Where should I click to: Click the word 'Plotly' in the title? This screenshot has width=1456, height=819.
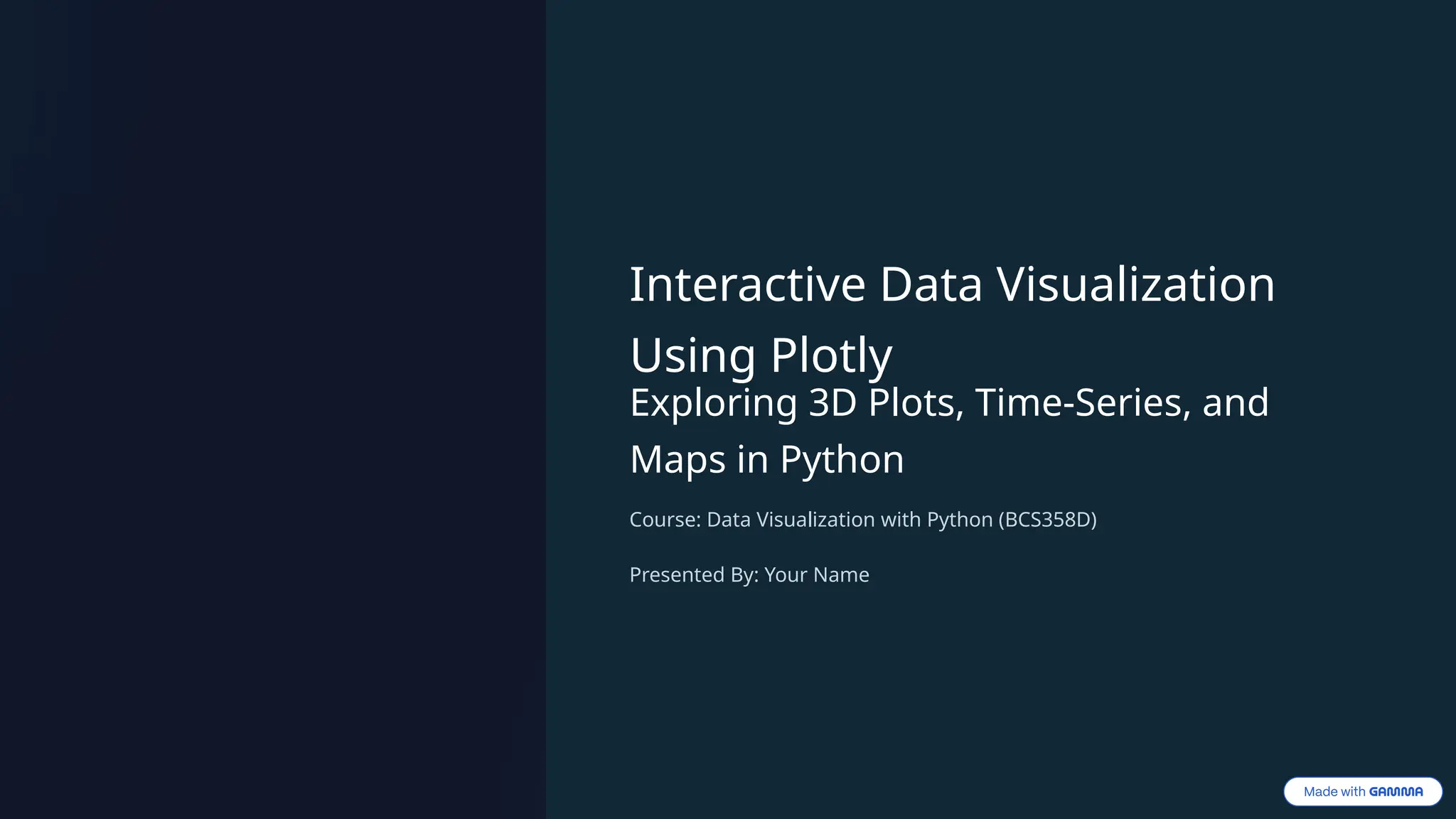coord(830,355)
